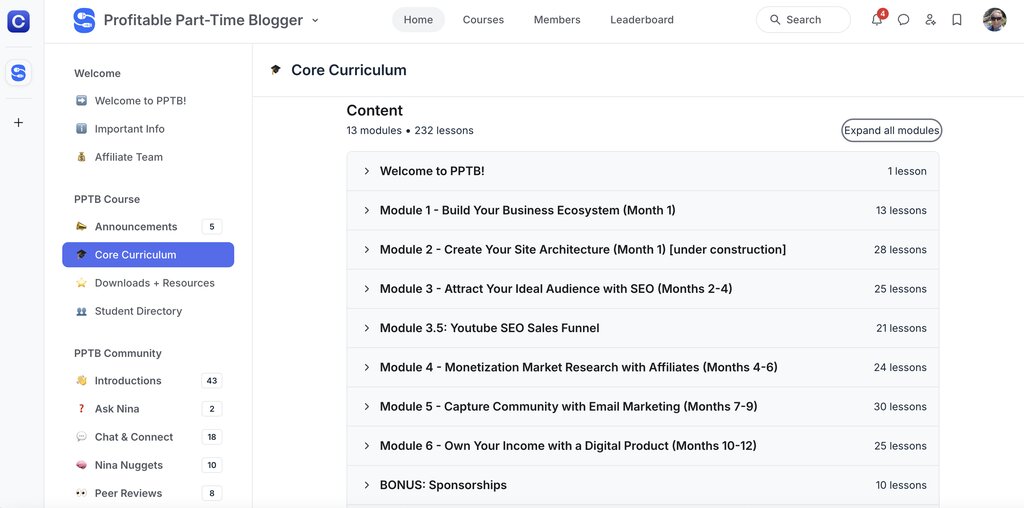Click the magnifier icon in Search box
Image resolution: width=1024 pixels, height=508 pixels.
775,20
